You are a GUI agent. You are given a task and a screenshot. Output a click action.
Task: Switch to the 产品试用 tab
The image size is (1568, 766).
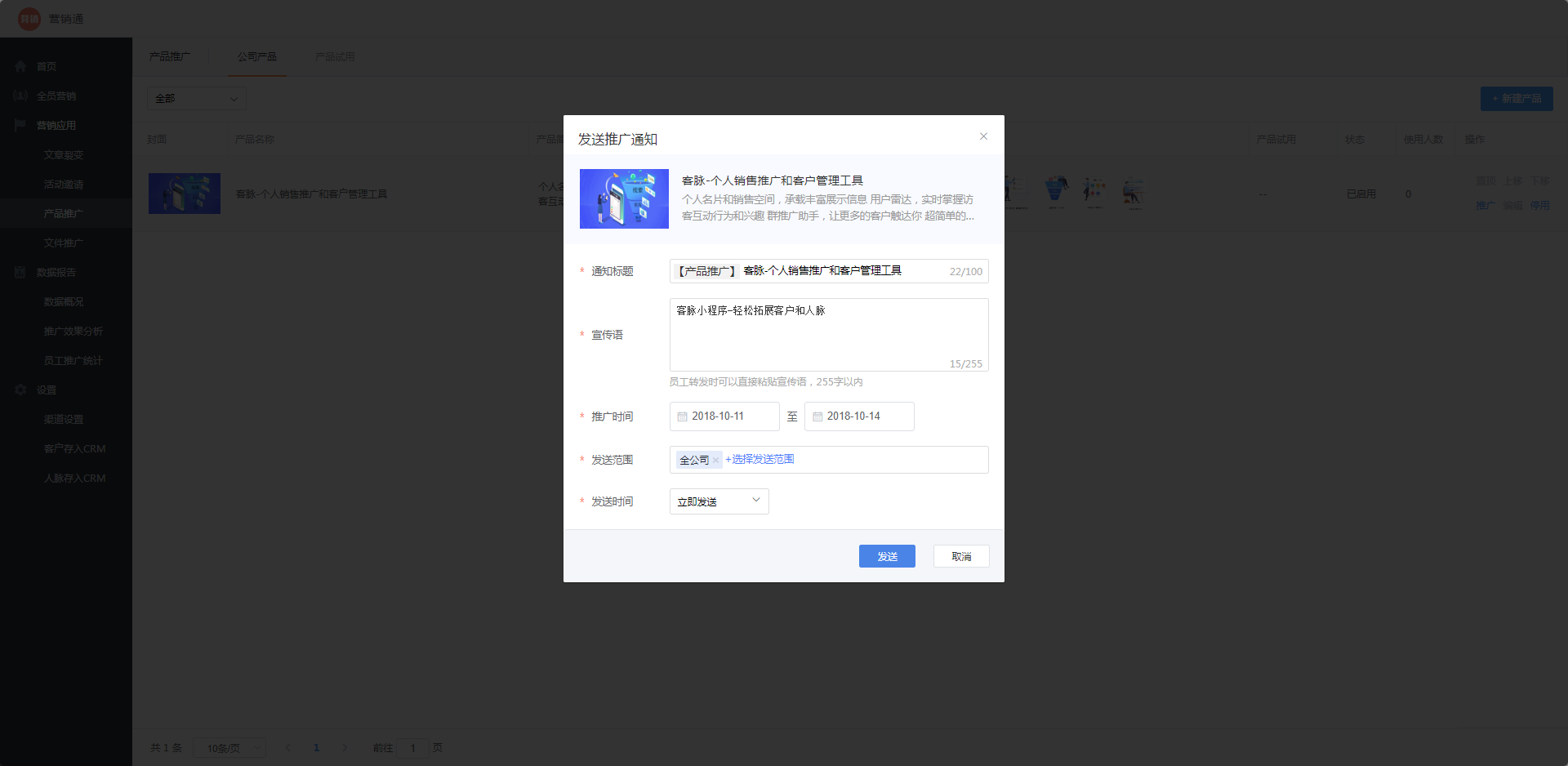[335, 56]
